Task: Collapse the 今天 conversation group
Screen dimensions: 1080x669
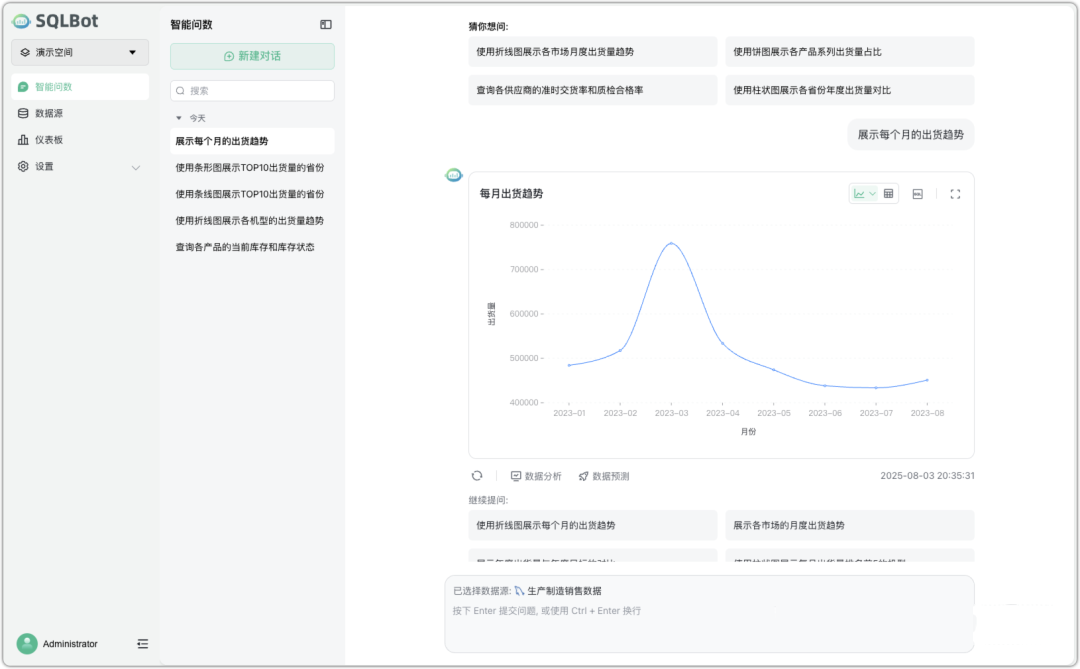Action: point(179,118)
